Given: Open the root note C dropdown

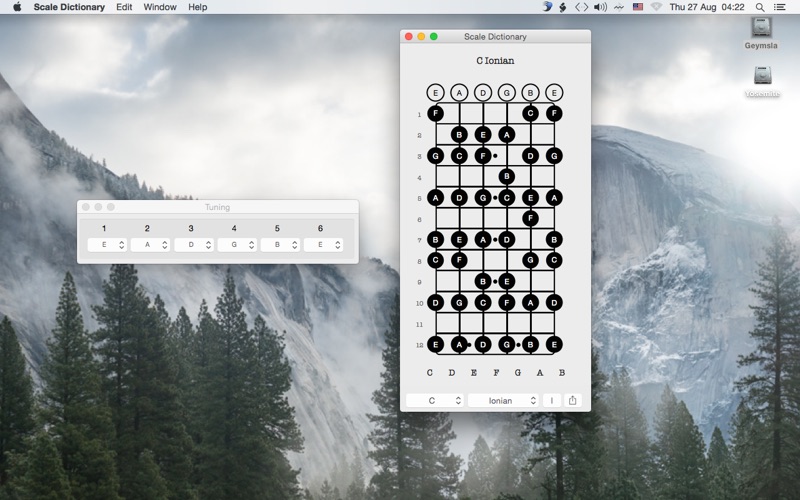Looking at the screenshot, I should pyautogui.click(x=435, y=401).
